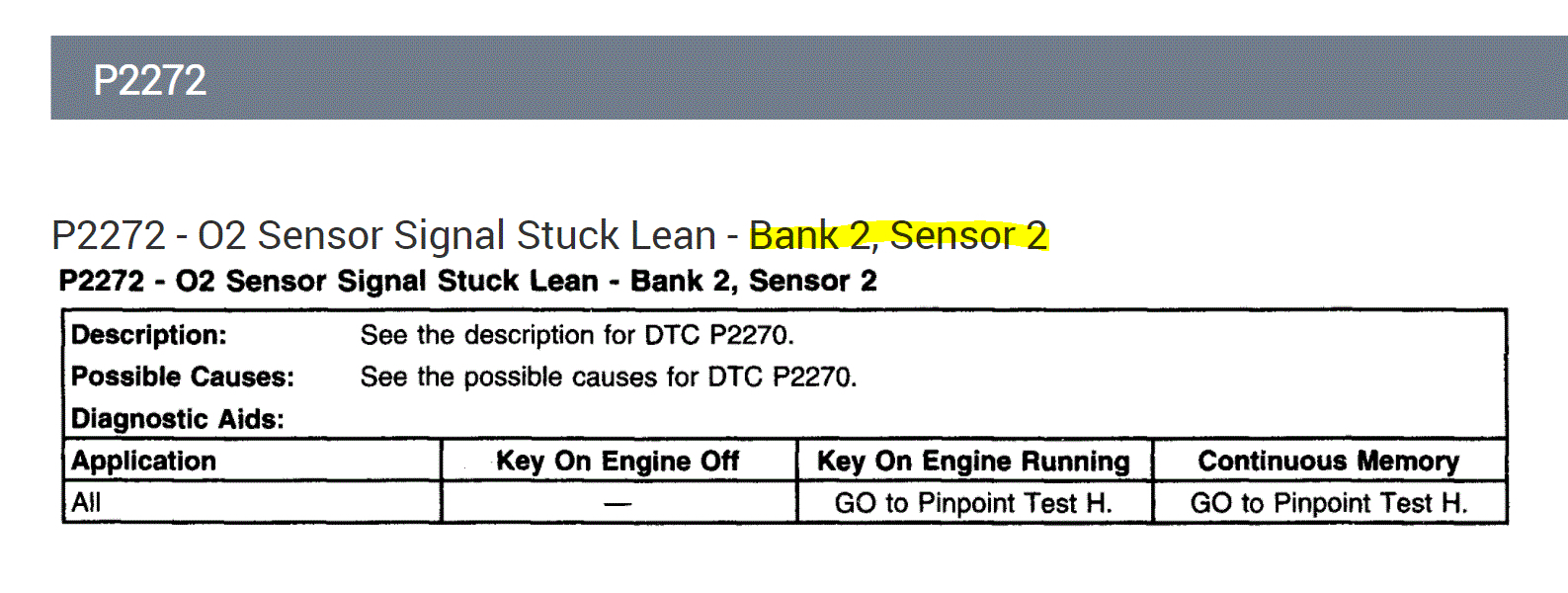Click "P2270" code in the Possible Causes row
The width and height of the screenshot is (1568, 593).
813,377
